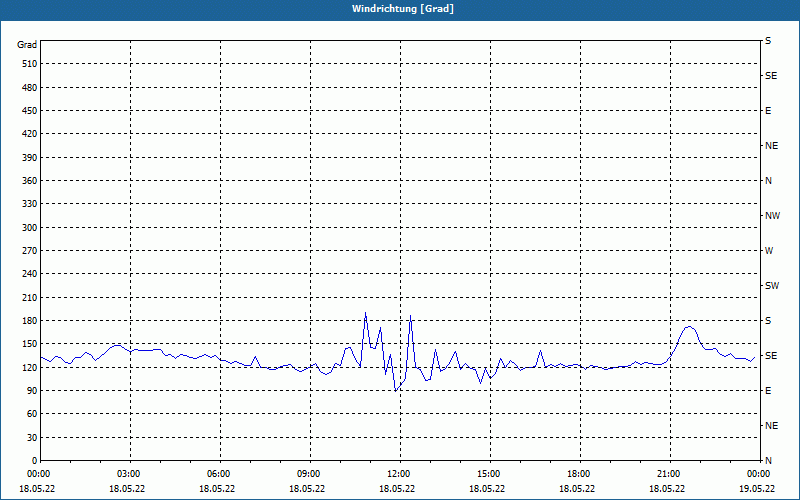The height and width of the screenshot is (500, 800).
Task: Click the blue line's highest peak before 12:00
Action: [365, 313]
